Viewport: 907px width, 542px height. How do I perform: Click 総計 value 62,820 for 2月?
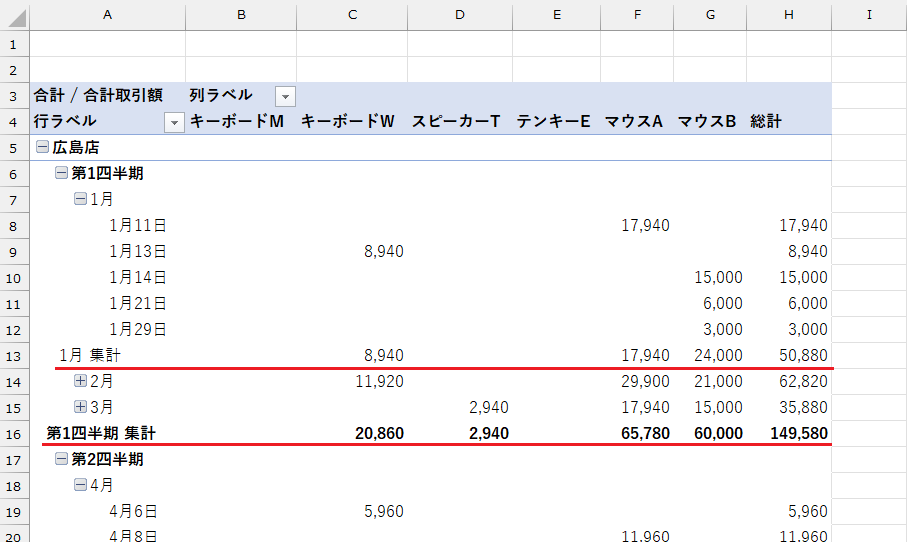click(x=803, y=381)
